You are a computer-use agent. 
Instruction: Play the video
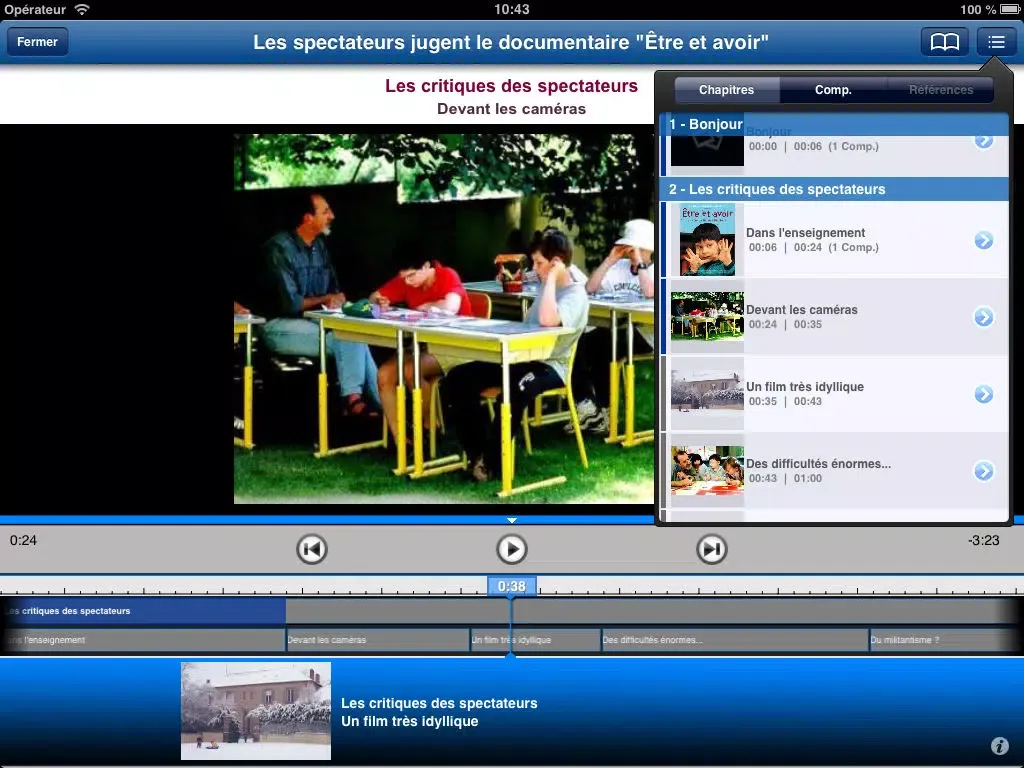[511, 549]
